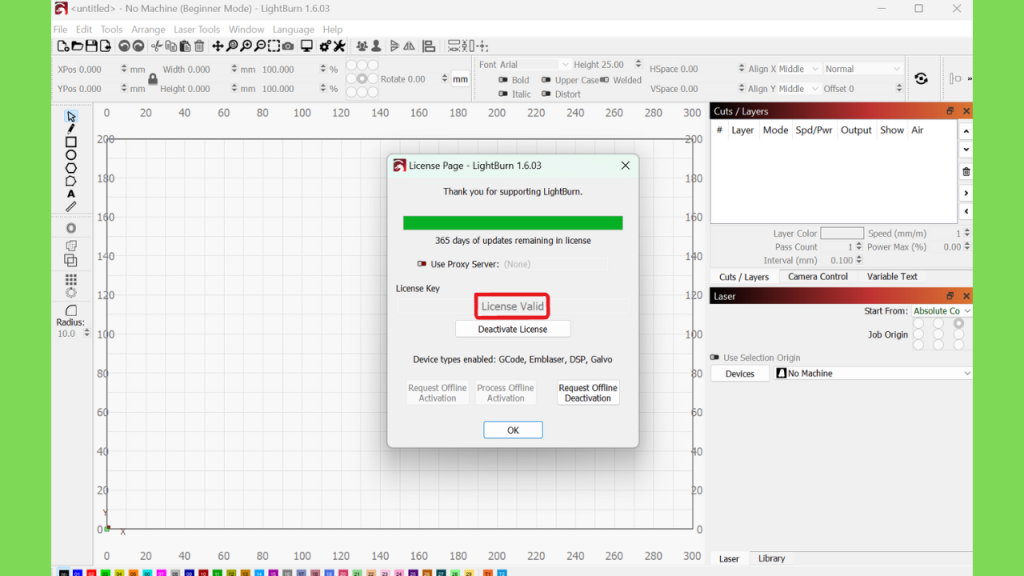Open device settings wrench-screwdriver icon
This screenshot has width=1024, height=576.
[339, 46]
